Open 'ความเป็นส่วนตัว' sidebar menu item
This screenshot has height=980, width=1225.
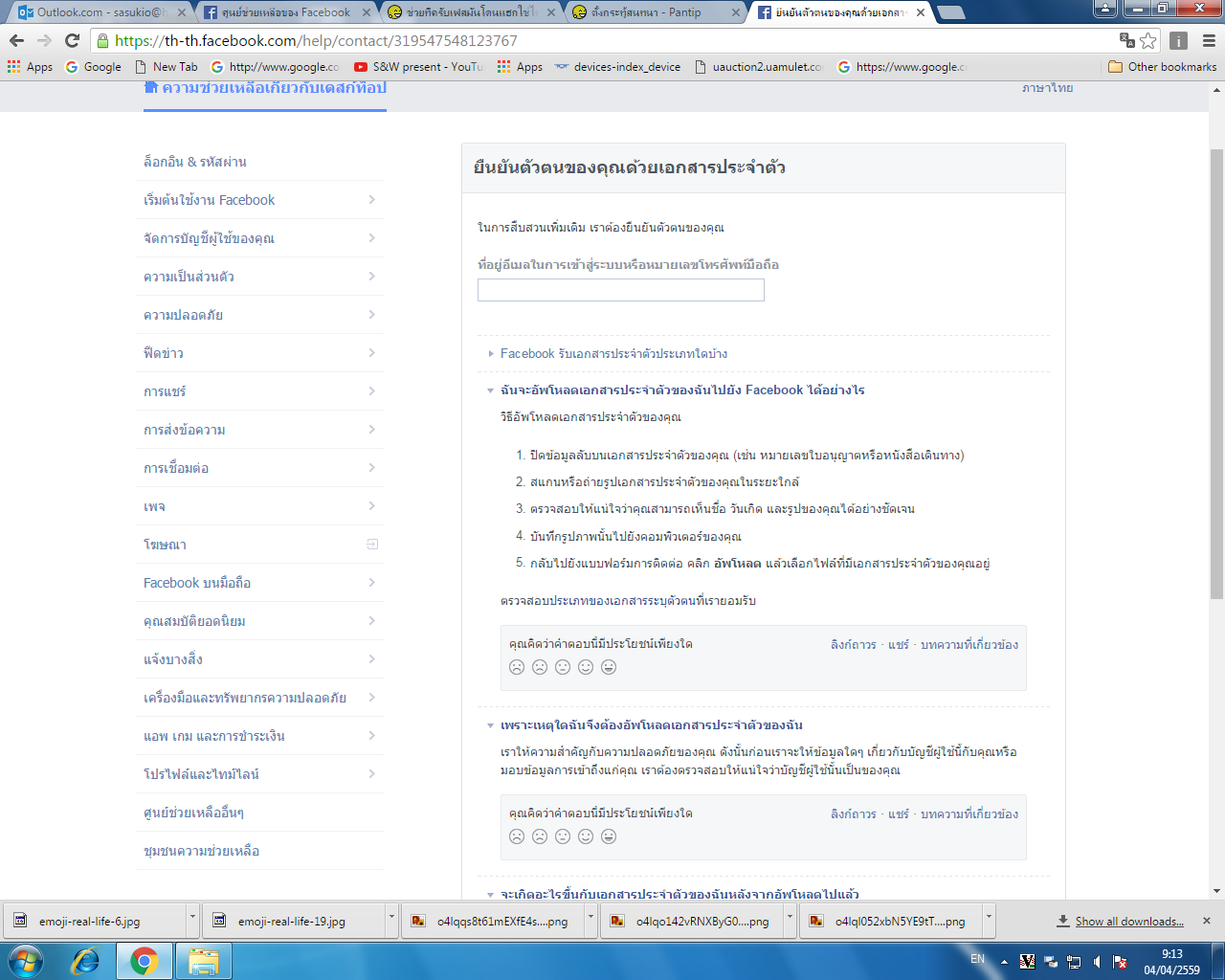pyautogui.click(x=260, y=277)
